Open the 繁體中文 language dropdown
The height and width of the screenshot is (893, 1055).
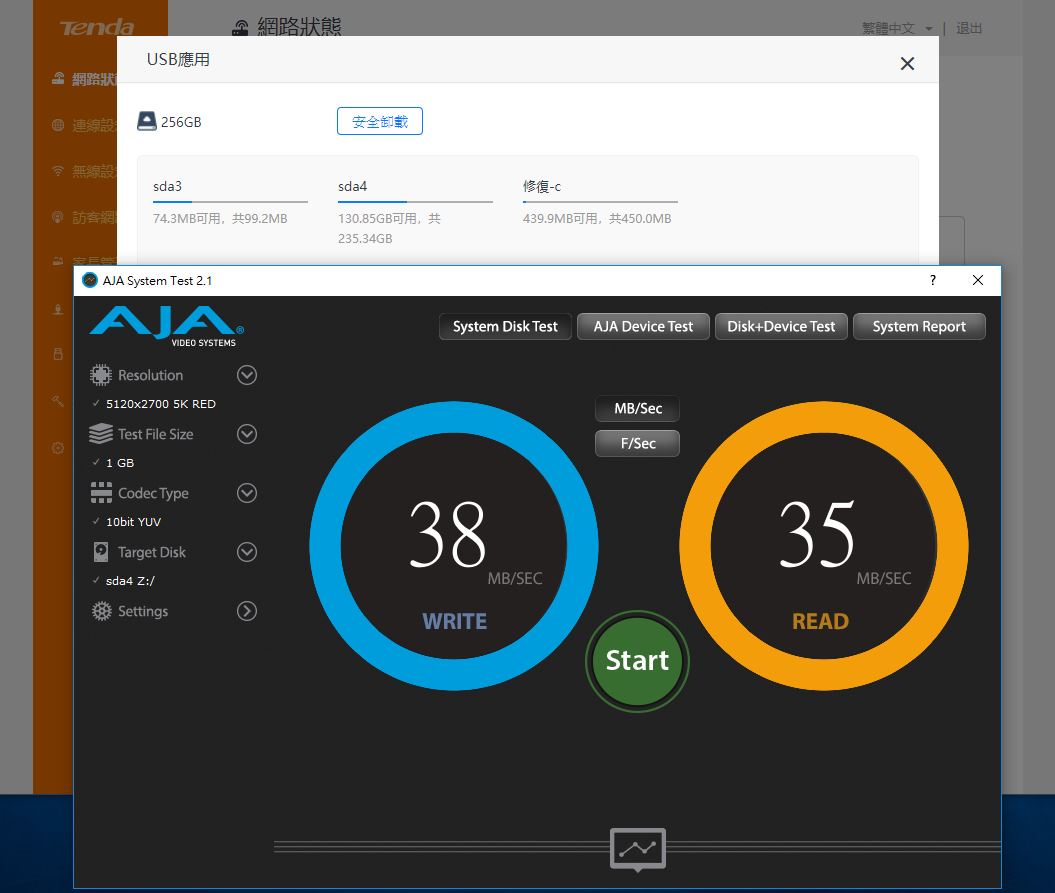pyautogui.click(x=897, y=28)
